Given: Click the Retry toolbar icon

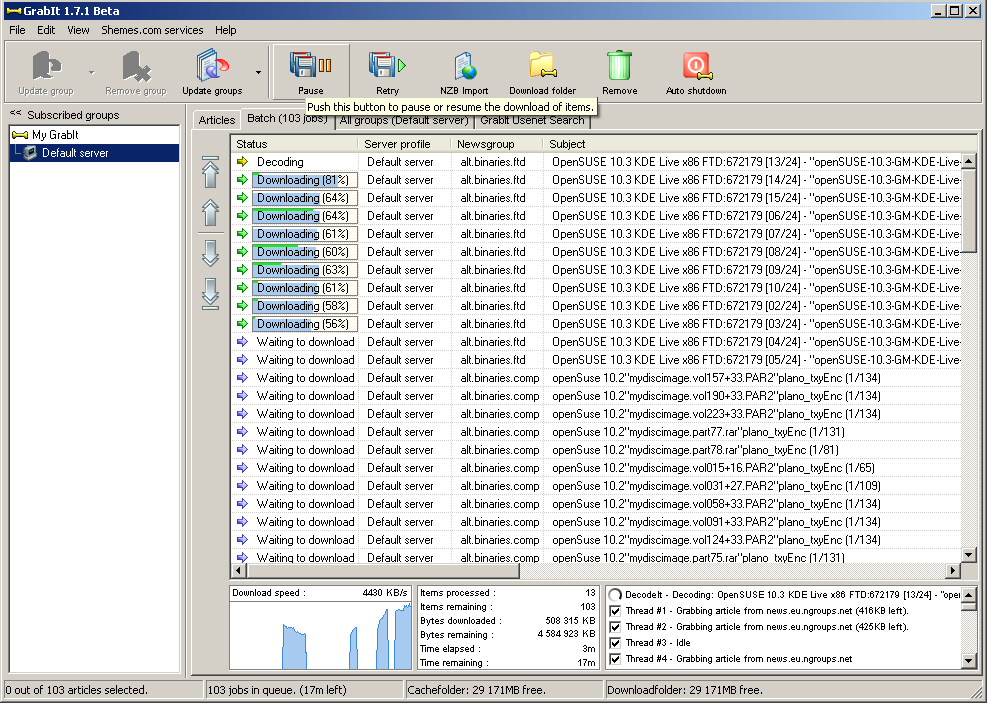Looking at the screenshot, I should click(x=387, y=68).
